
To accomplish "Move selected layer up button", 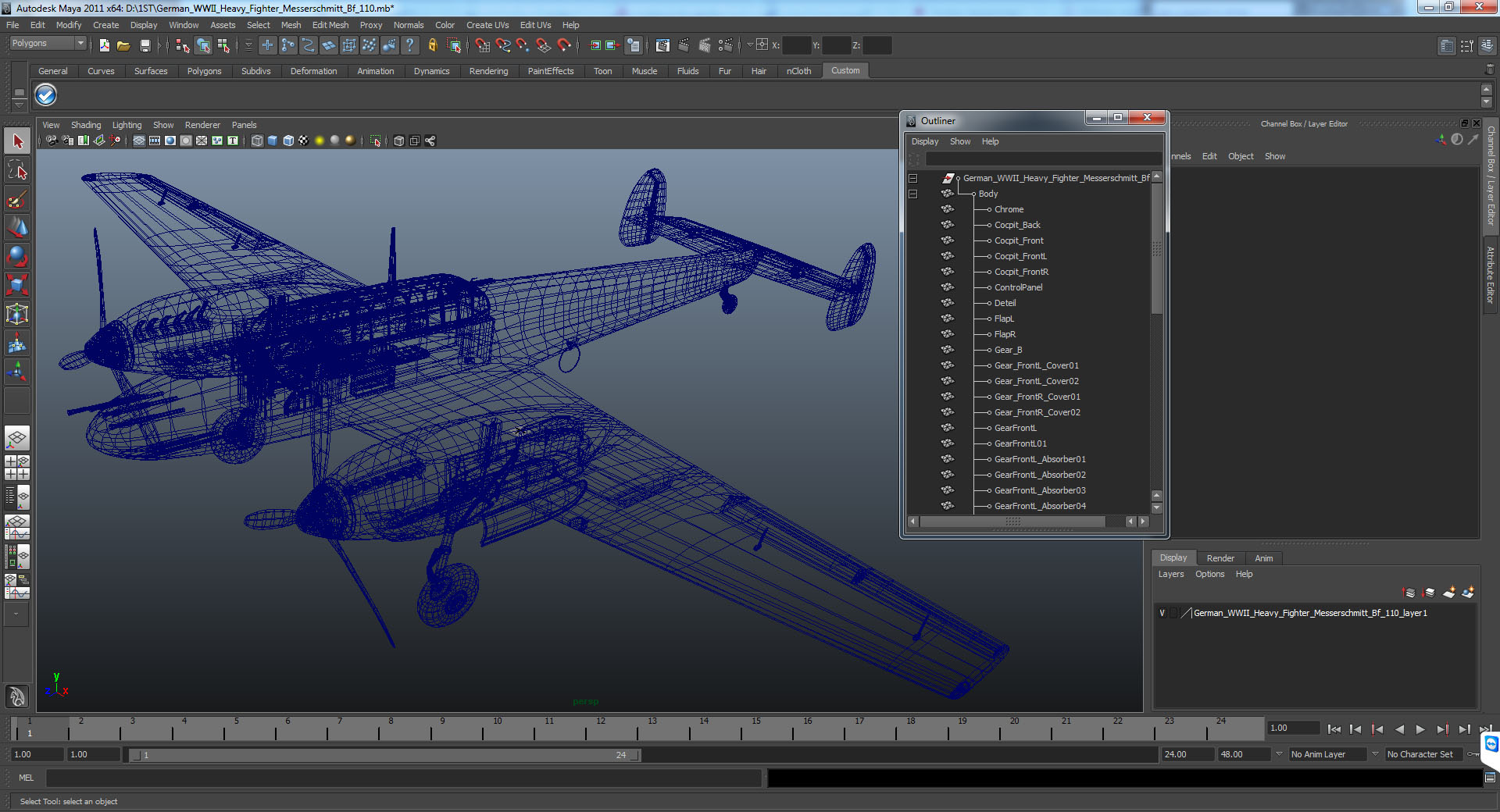I will click(x=1409, y=593).
